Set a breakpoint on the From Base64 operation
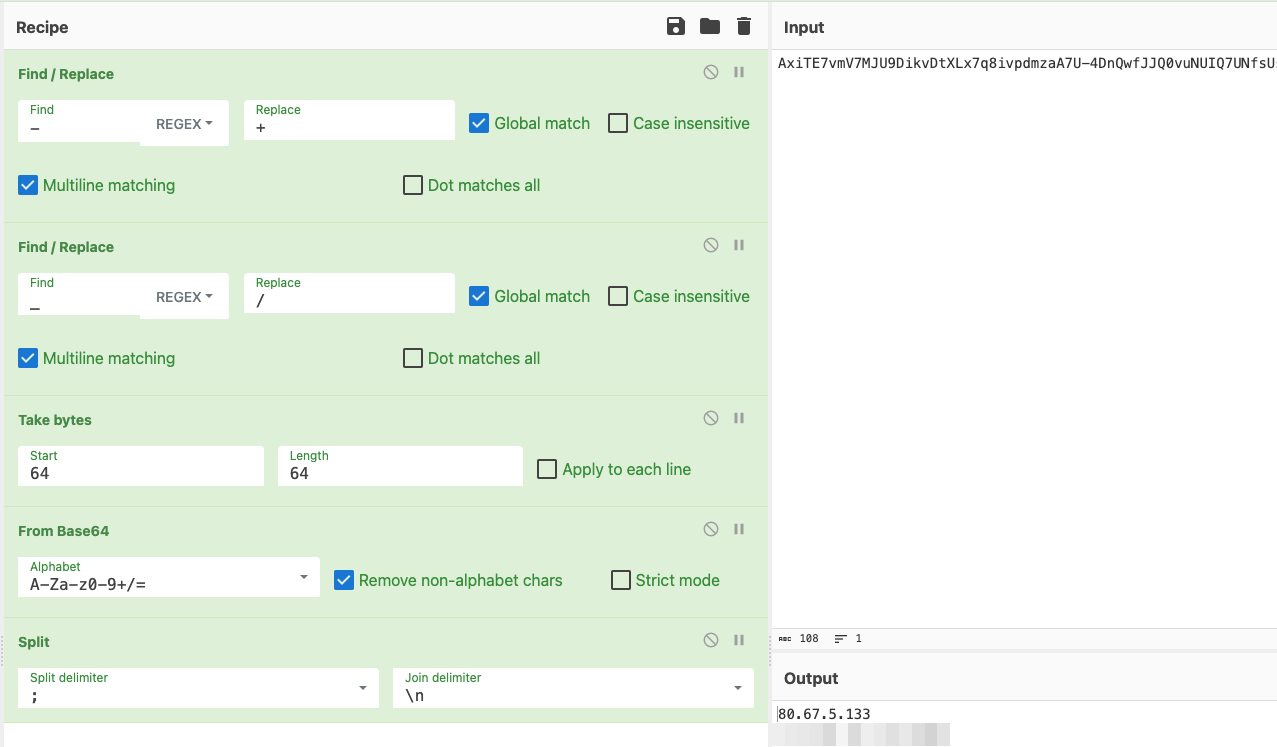Viewport: 1277px width, 747px height. point(738,529)
